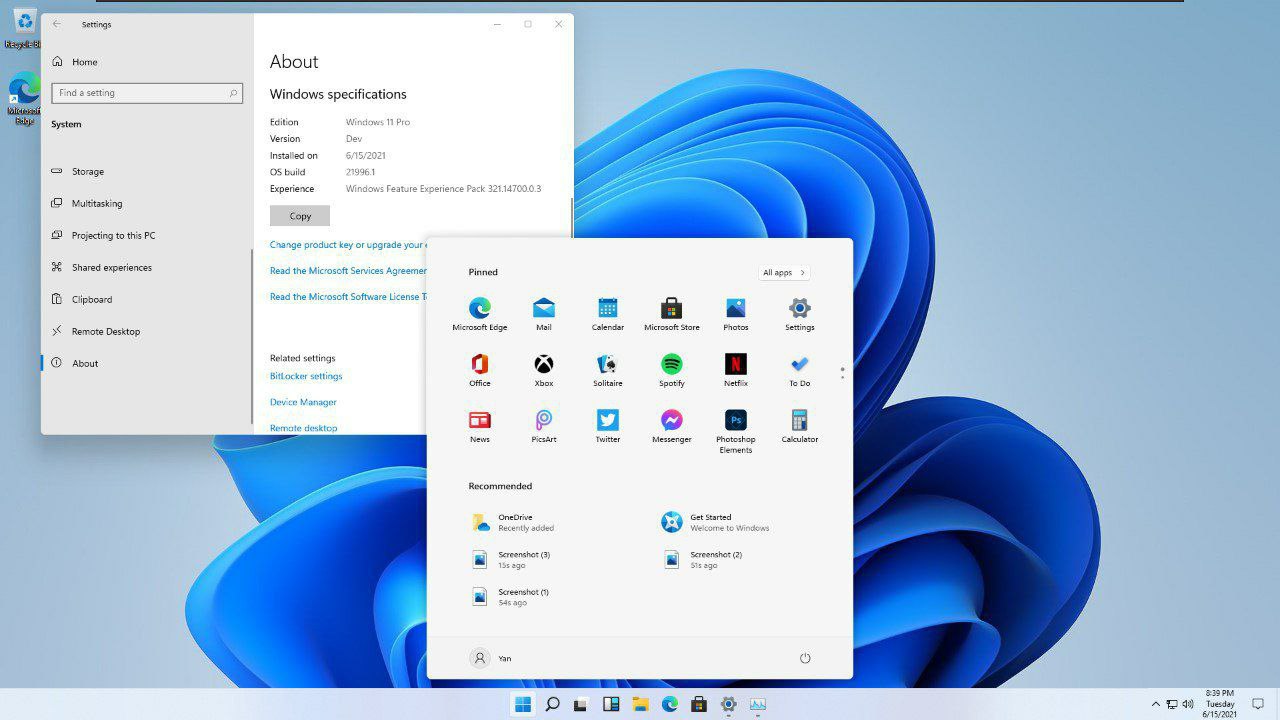
Task: Open Spotify from Start menu
Action: 672,370
